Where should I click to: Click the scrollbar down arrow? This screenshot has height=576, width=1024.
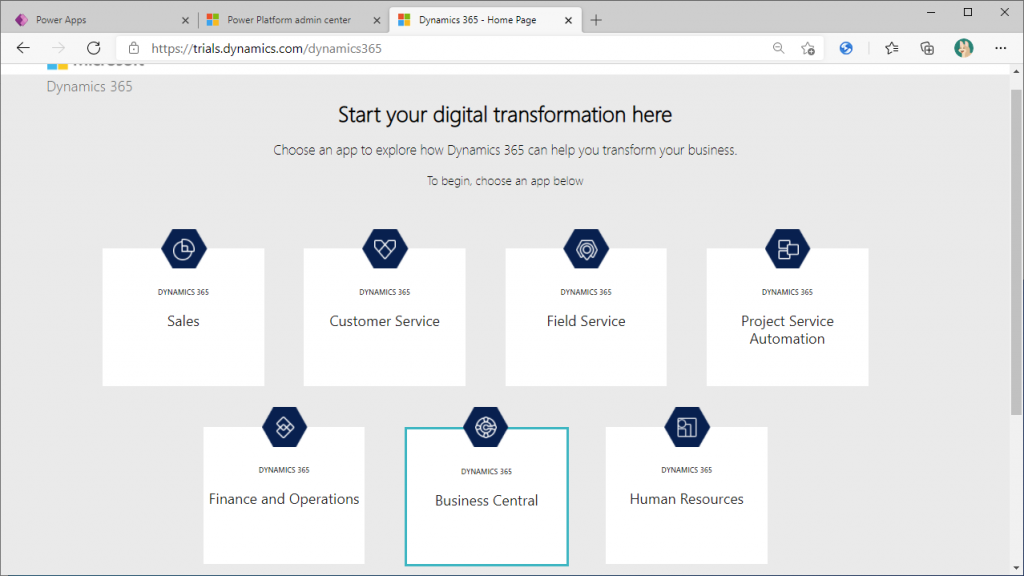click(1016, 568)
